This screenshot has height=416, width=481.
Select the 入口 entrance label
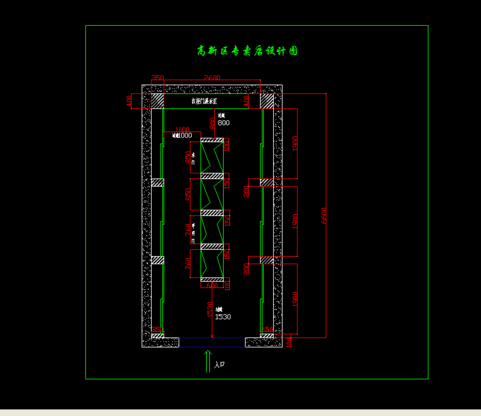point(219,364)
